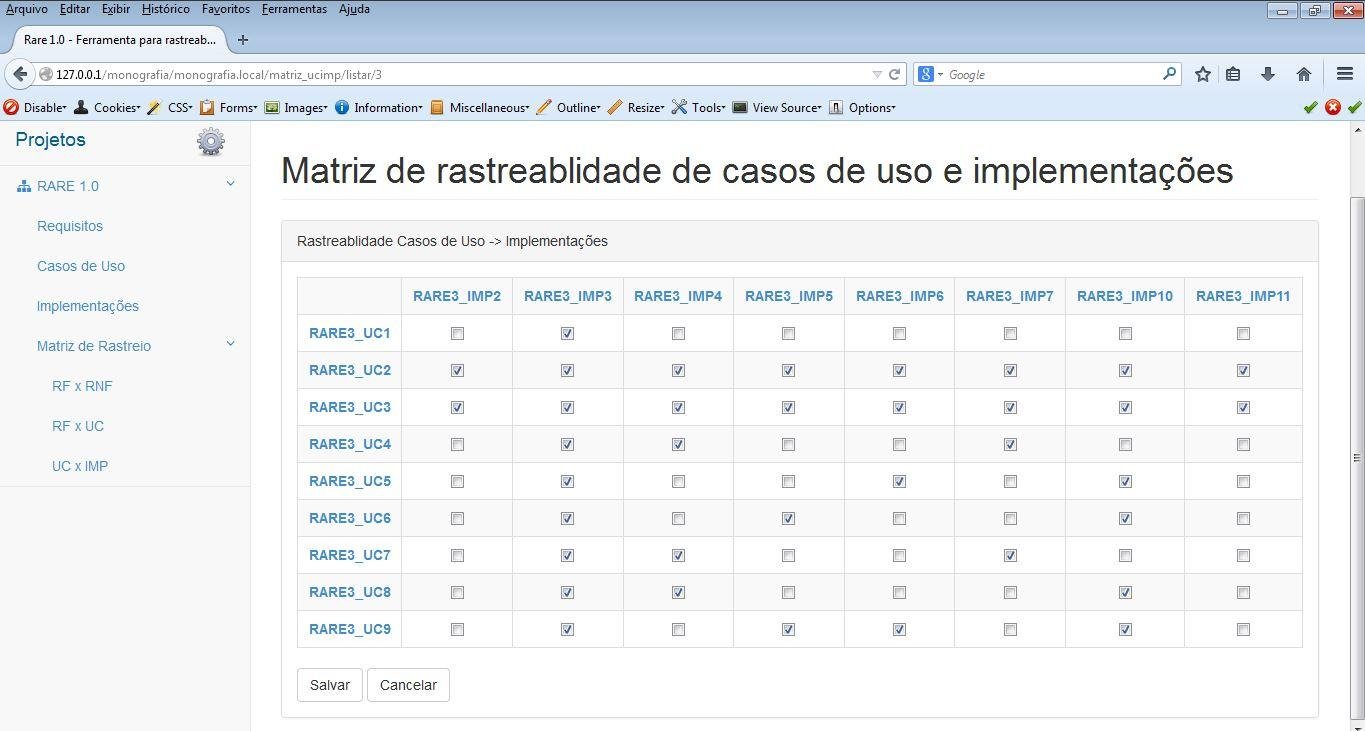
Task: Click the page vertical scrollbar thumb
Action: pos(1357,457)
